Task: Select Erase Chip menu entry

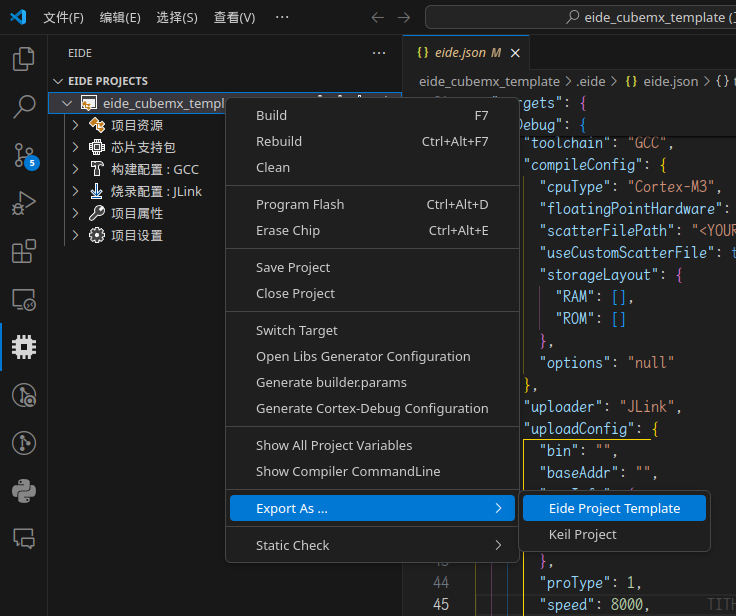Action: pos(372,231)
